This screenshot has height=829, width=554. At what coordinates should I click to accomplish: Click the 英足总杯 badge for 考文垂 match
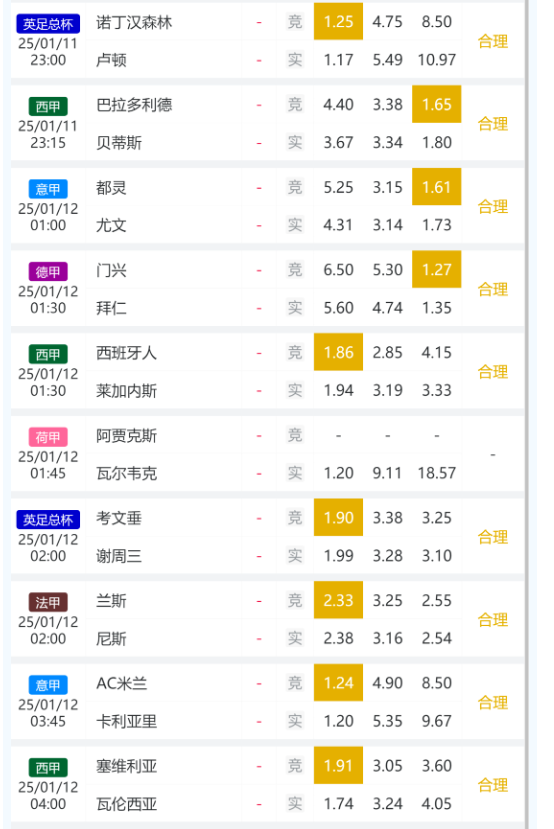pyautogui.click(x=48, y=520)
